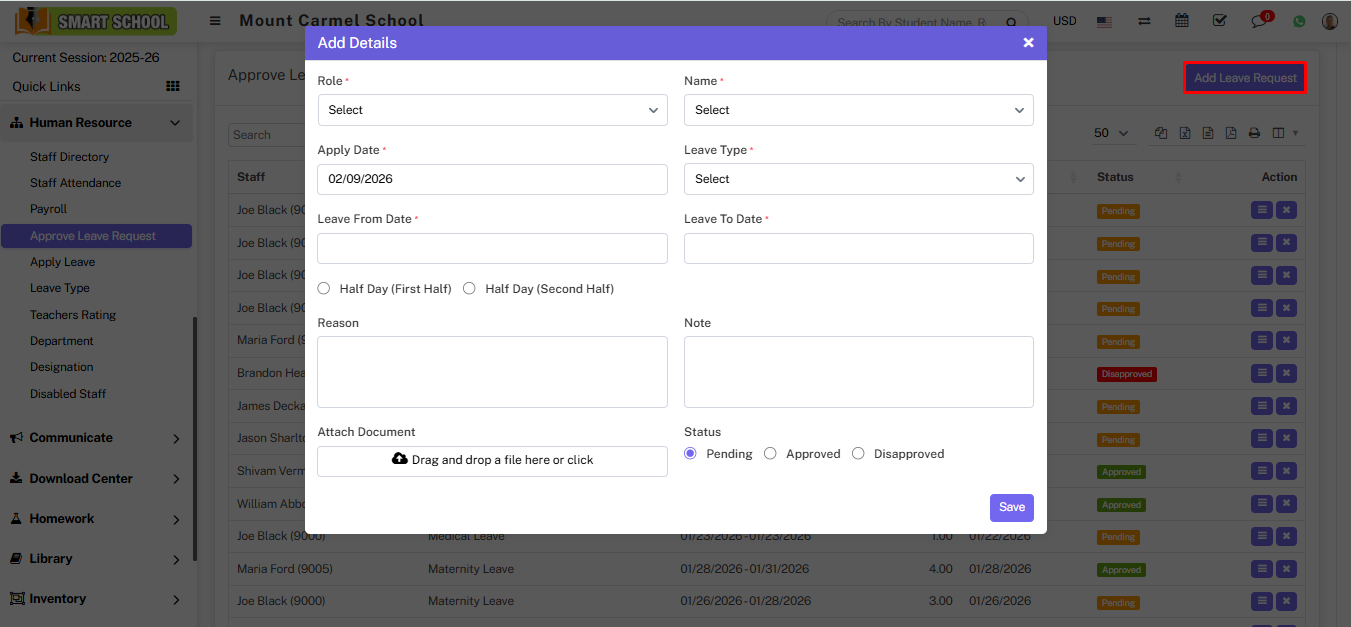Open the calendar icon in top bar

(x=1181, y=20)
